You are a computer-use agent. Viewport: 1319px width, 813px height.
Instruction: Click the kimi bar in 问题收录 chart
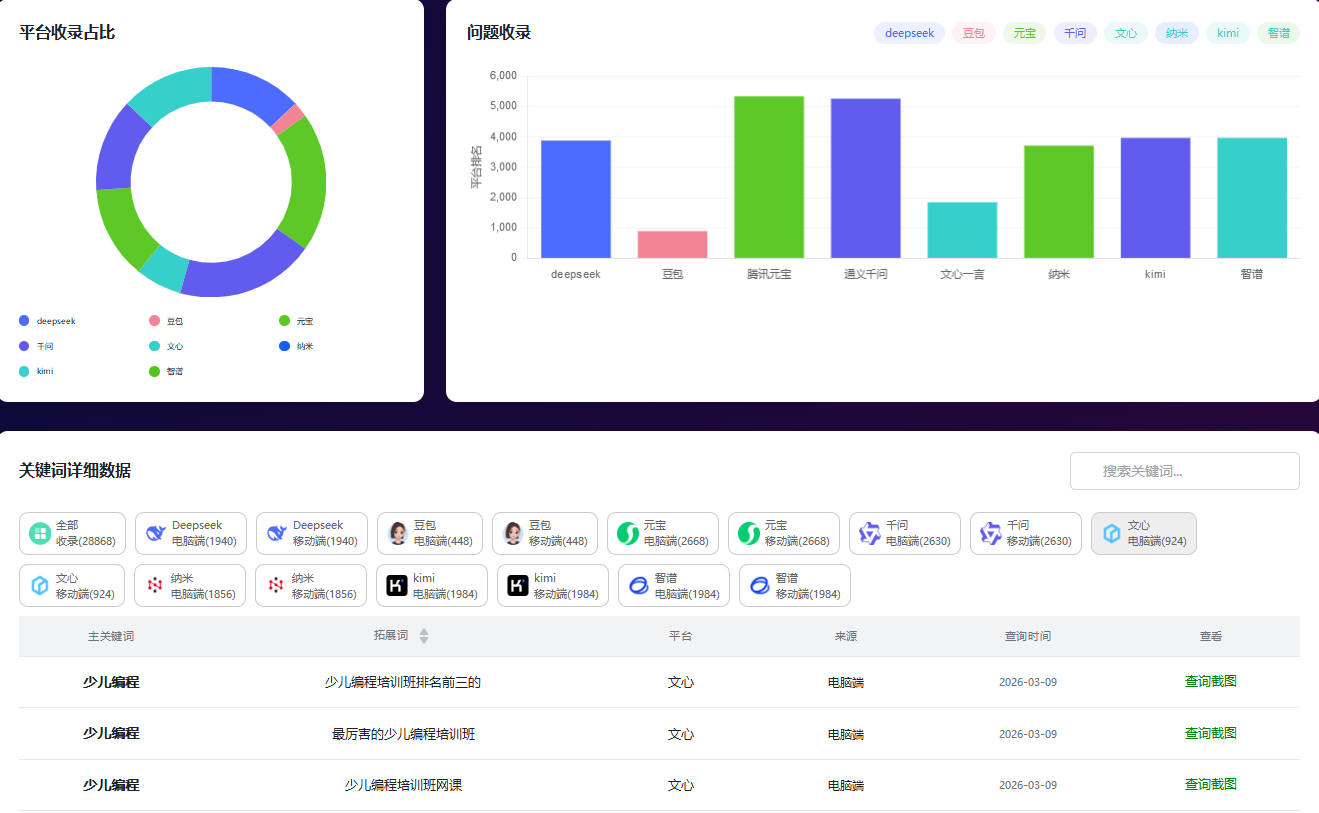tap(1155, 198)
